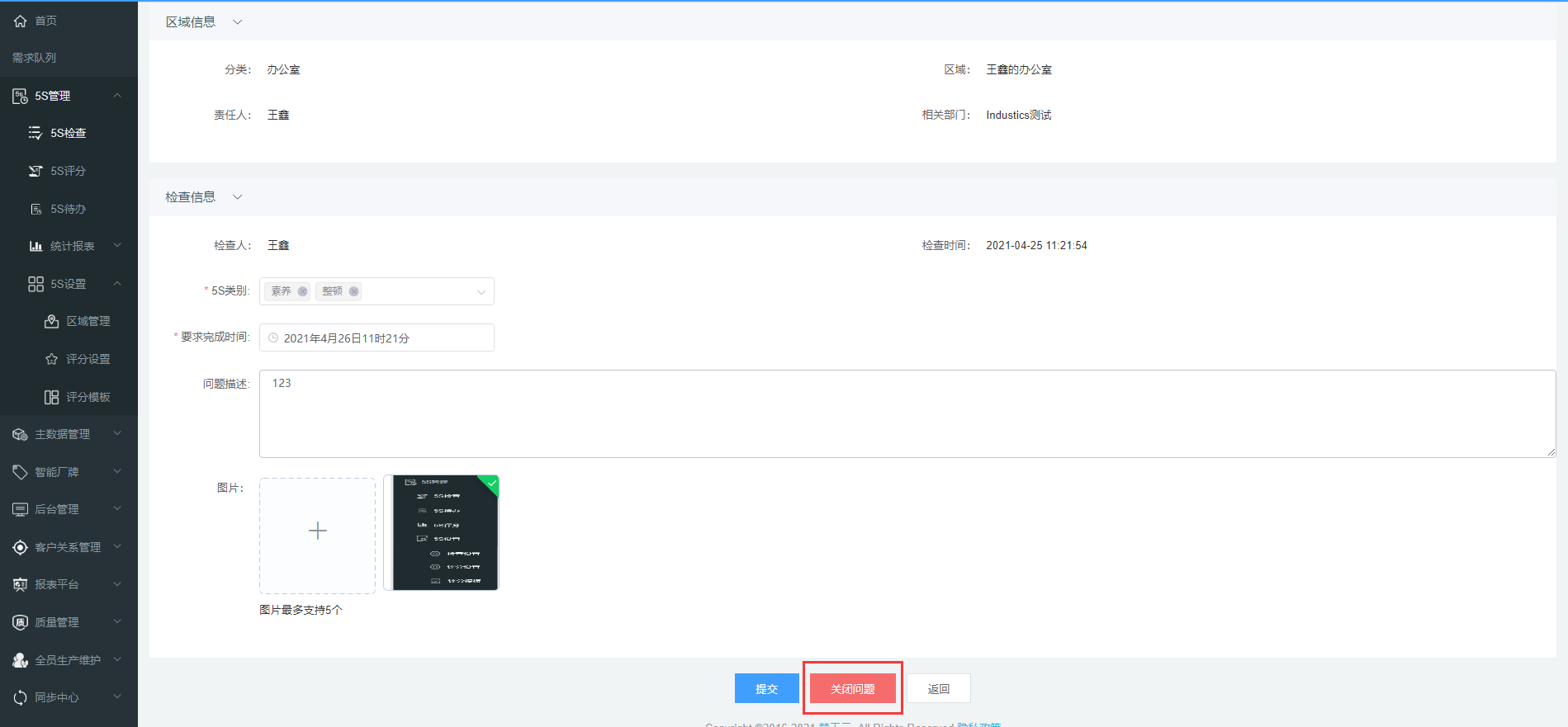Viewport: 1568px width, 727px height.
Task: Collapse the 区域信息 section
Action: 237,22
